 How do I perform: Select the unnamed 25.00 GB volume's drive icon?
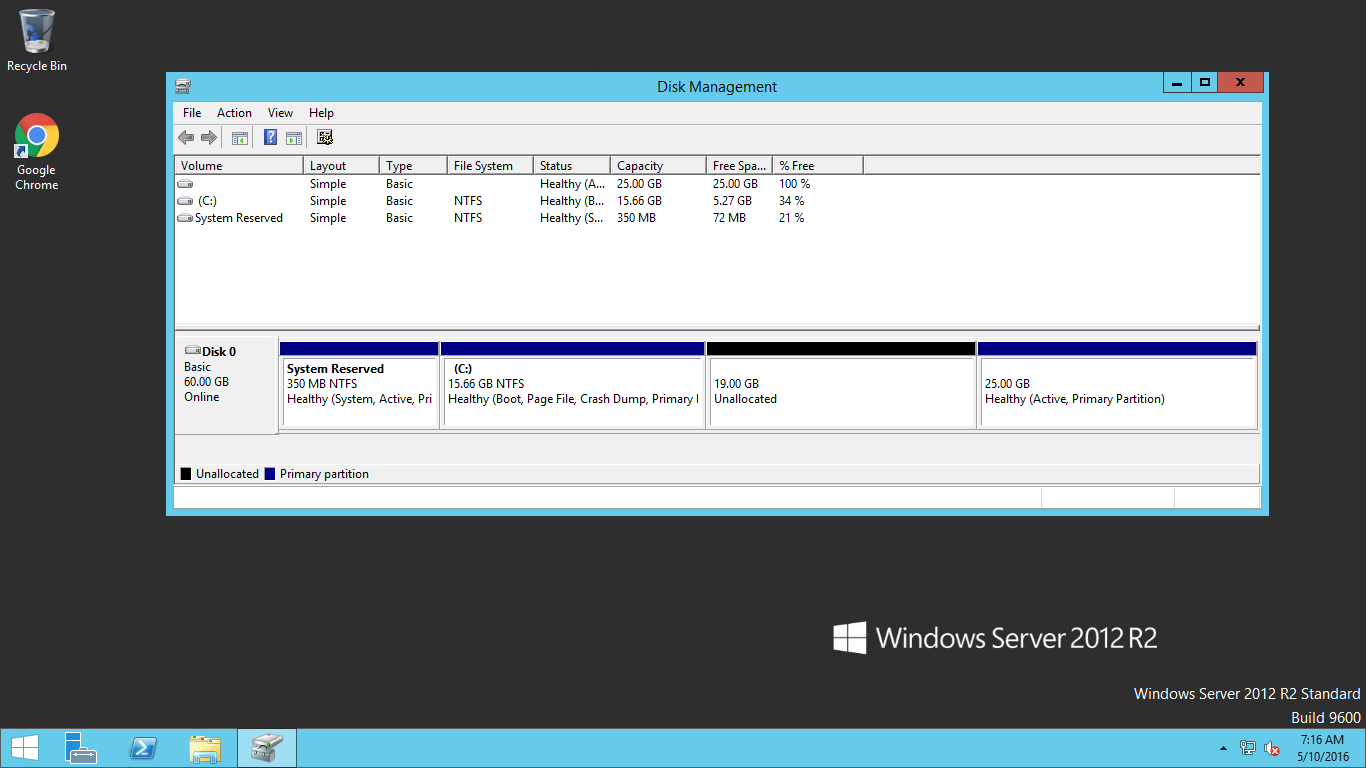[x=185, y=184]
